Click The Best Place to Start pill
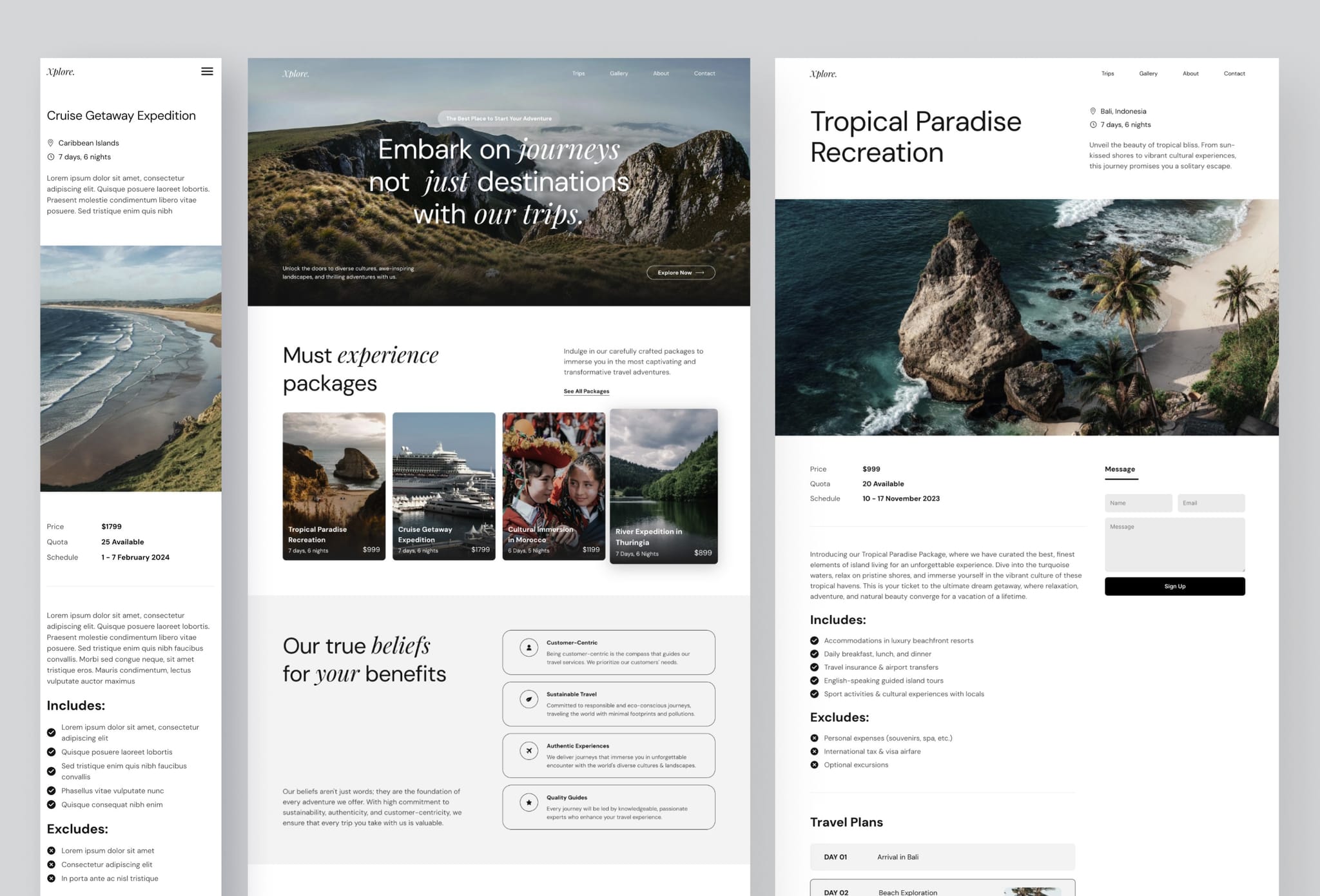The image size is (1320, 896). click(x=499, y=119)
